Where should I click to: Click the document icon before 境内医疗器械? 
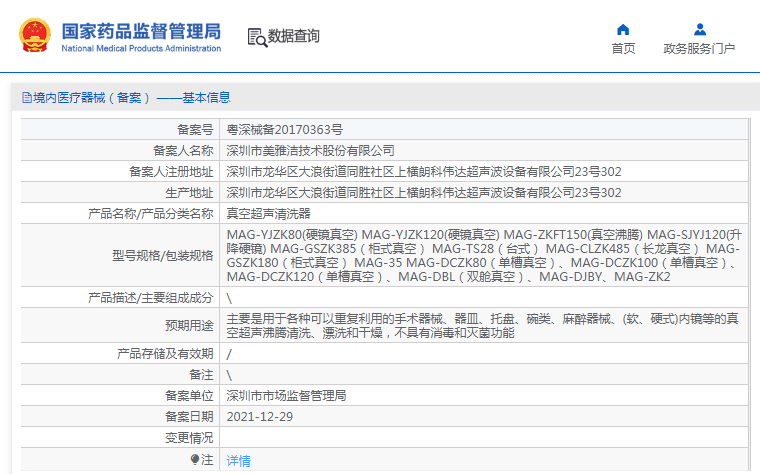[x=27, y=98]
